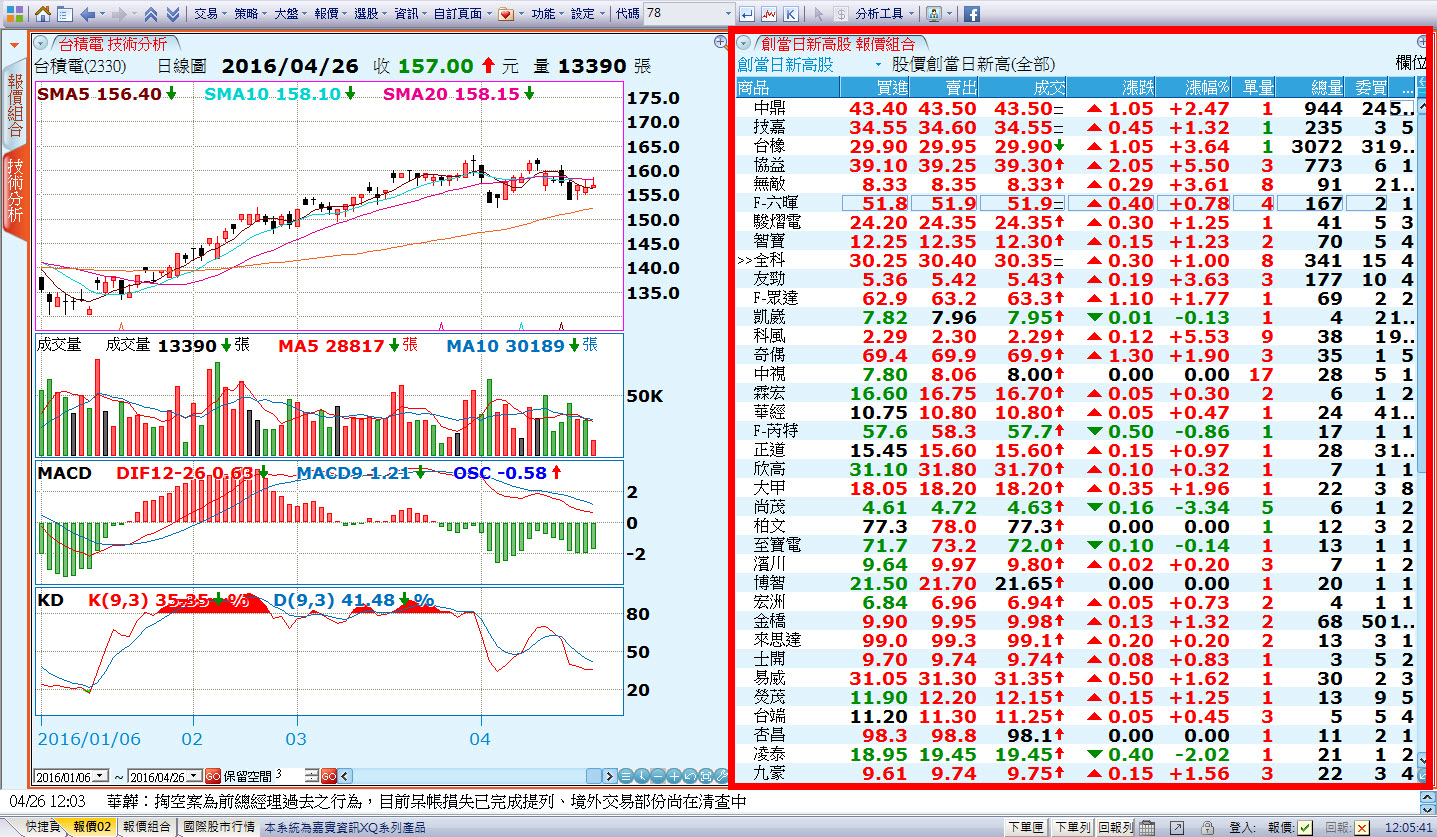Toggle the 報價 green check status box
Screen dimensions: 1437x837
(1305, 828)
